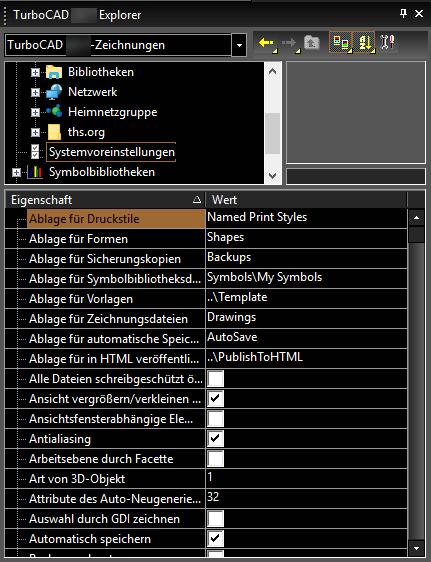Viewport: 431px width, 562px height.
Task: Expand the ths.org node
Action: [35, 133]
